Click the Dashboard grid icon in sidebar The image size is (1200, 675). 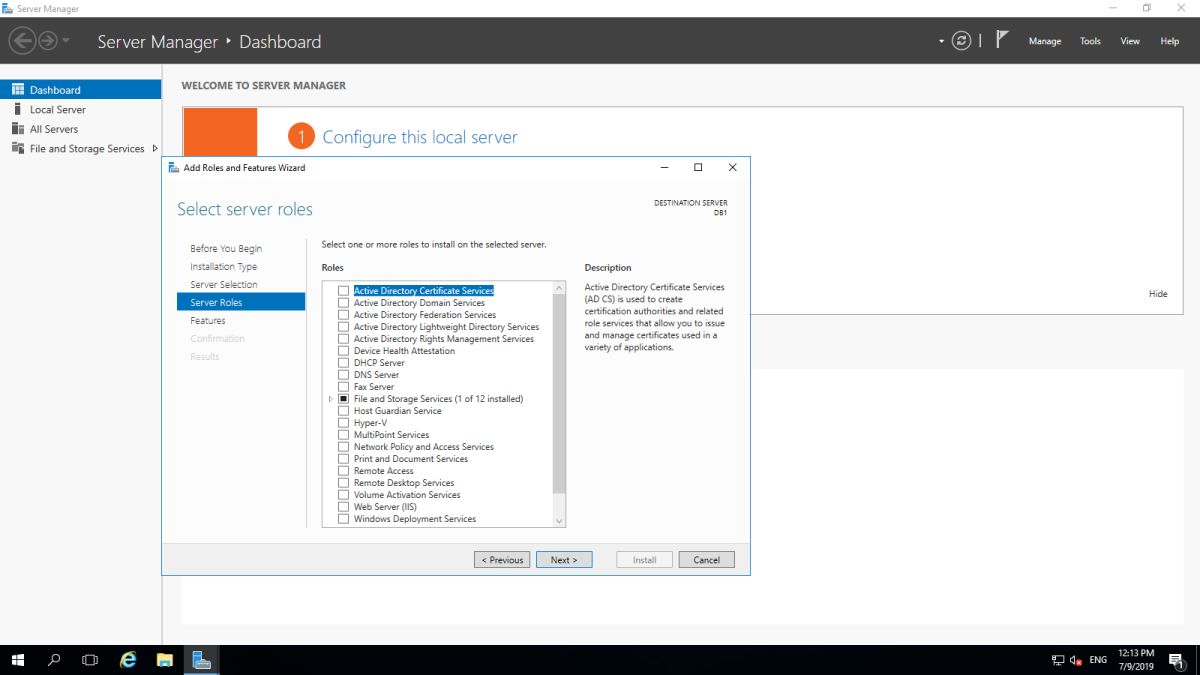pos(17,90)
